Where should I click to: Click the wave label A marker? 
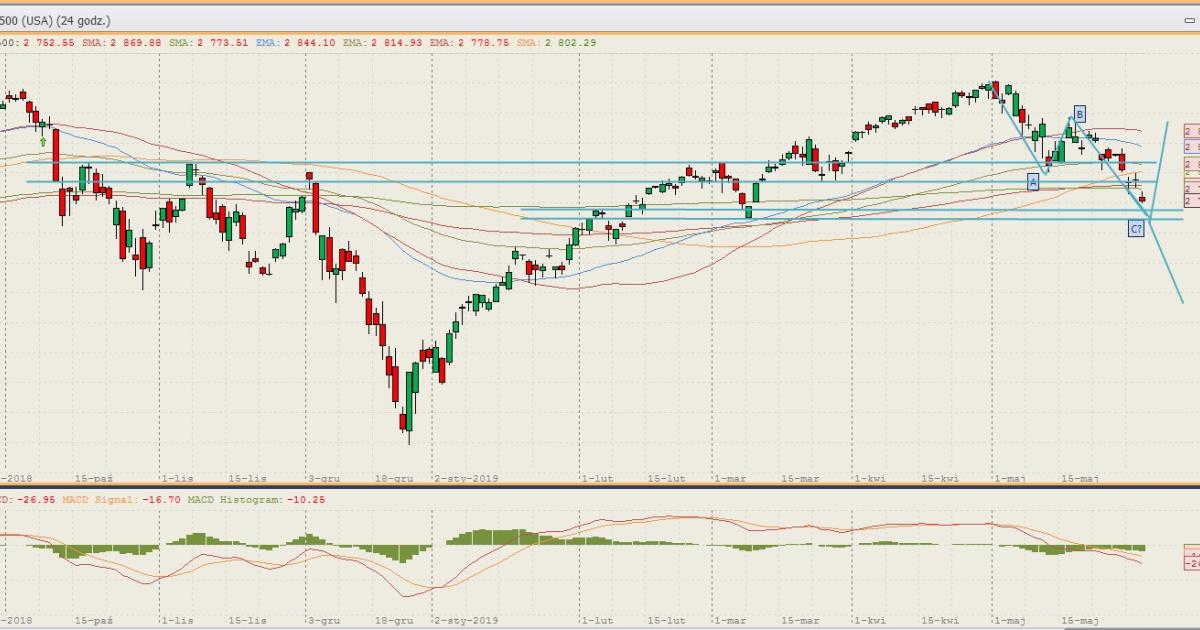click(x=1033, y=181)
